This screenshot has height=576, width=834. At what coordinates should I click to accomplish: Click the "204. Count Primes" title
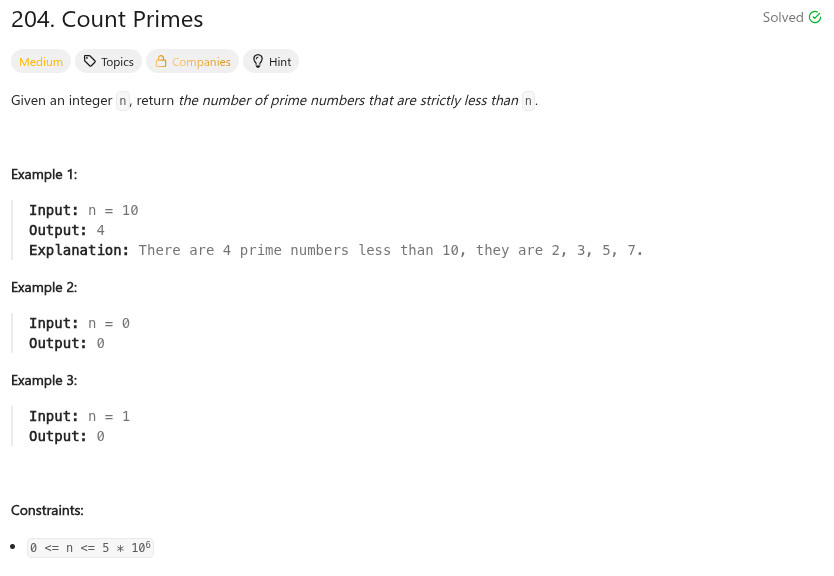click(x=107, y=19)
